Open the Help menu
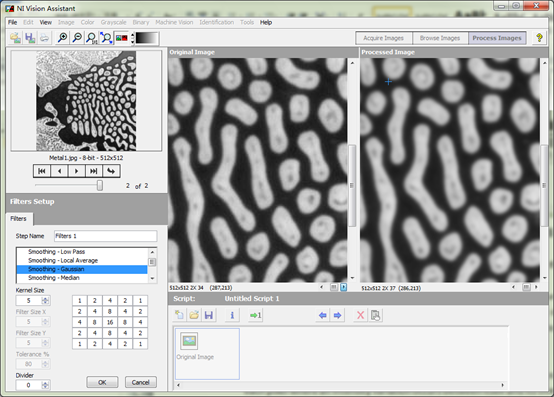554x397 pixels. click(266, 22)
